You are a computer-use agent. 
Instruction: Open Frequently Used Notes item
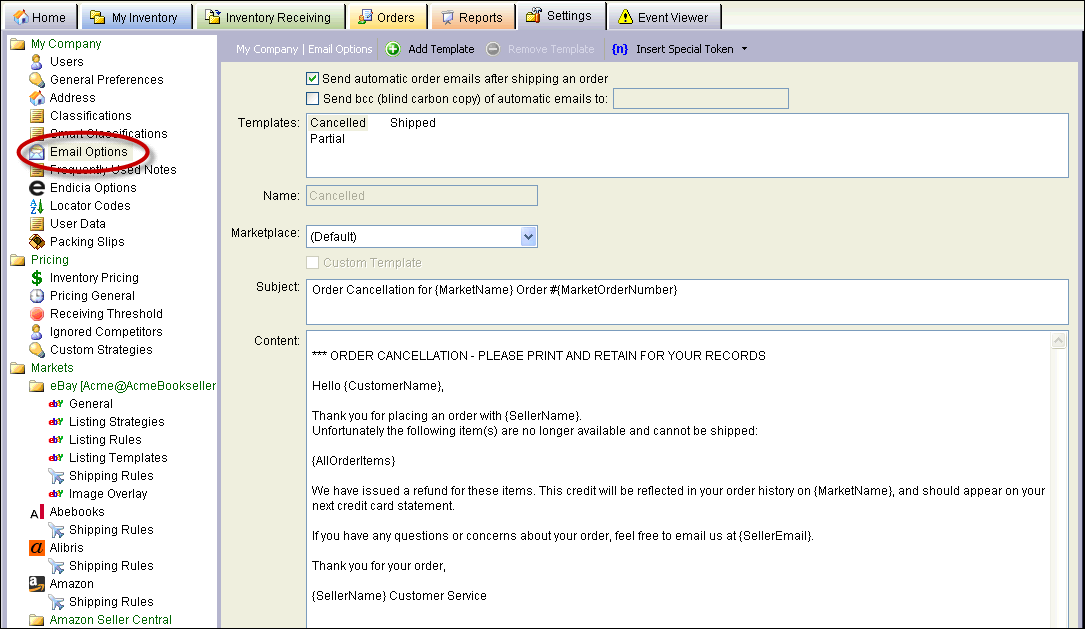click(113, 170)
